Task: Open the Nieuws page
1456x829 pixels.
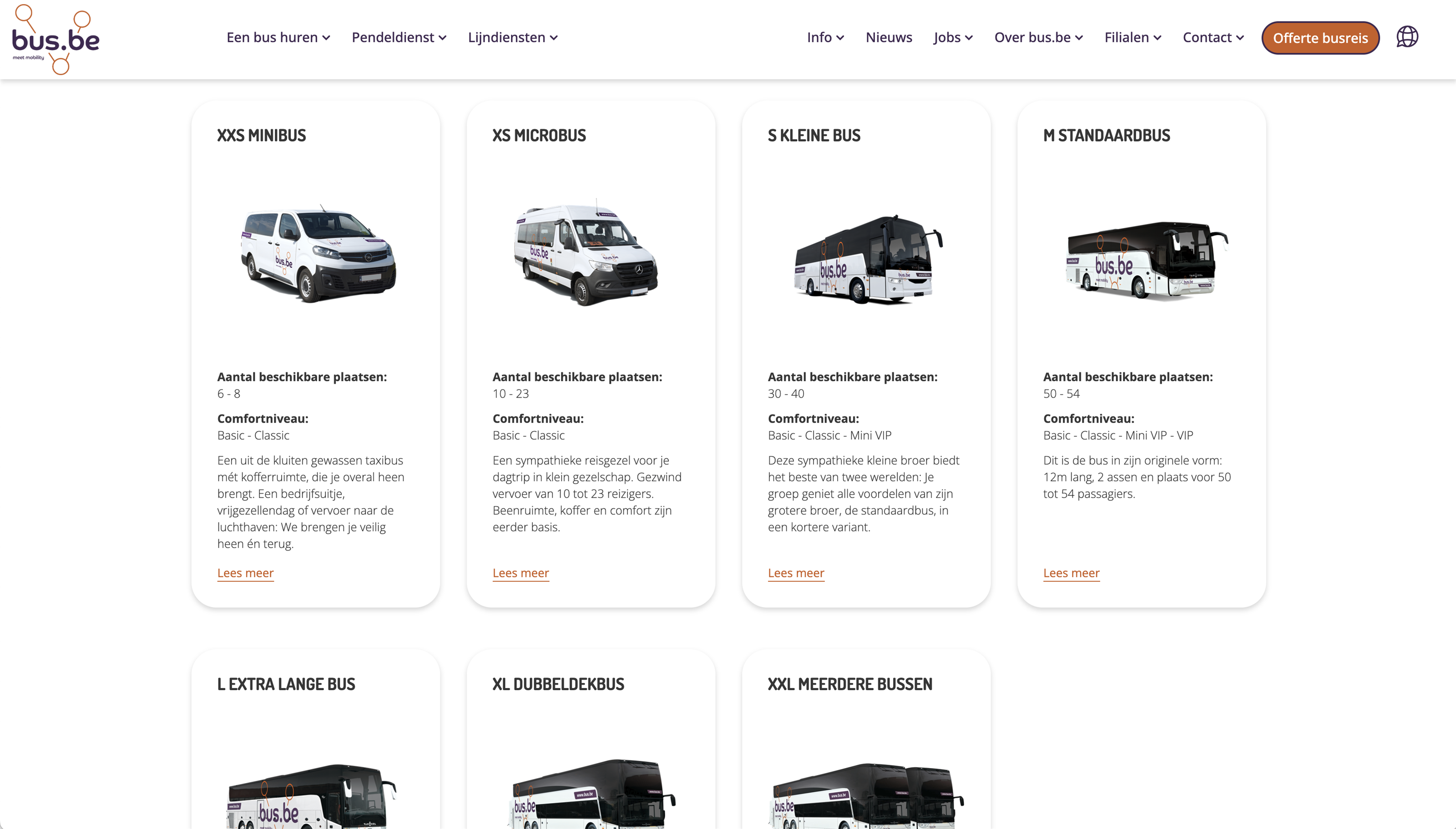Action: pyautogui.click(x=889, y=38)
